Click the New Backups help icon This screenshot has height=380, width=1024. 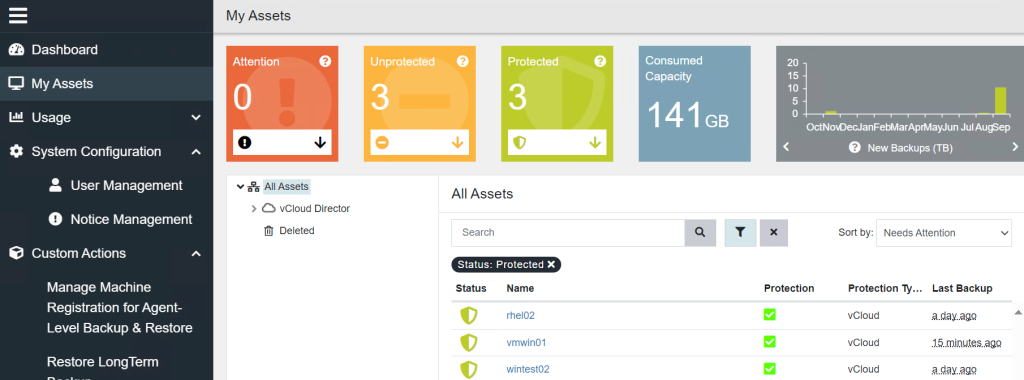tap(854, 148)
